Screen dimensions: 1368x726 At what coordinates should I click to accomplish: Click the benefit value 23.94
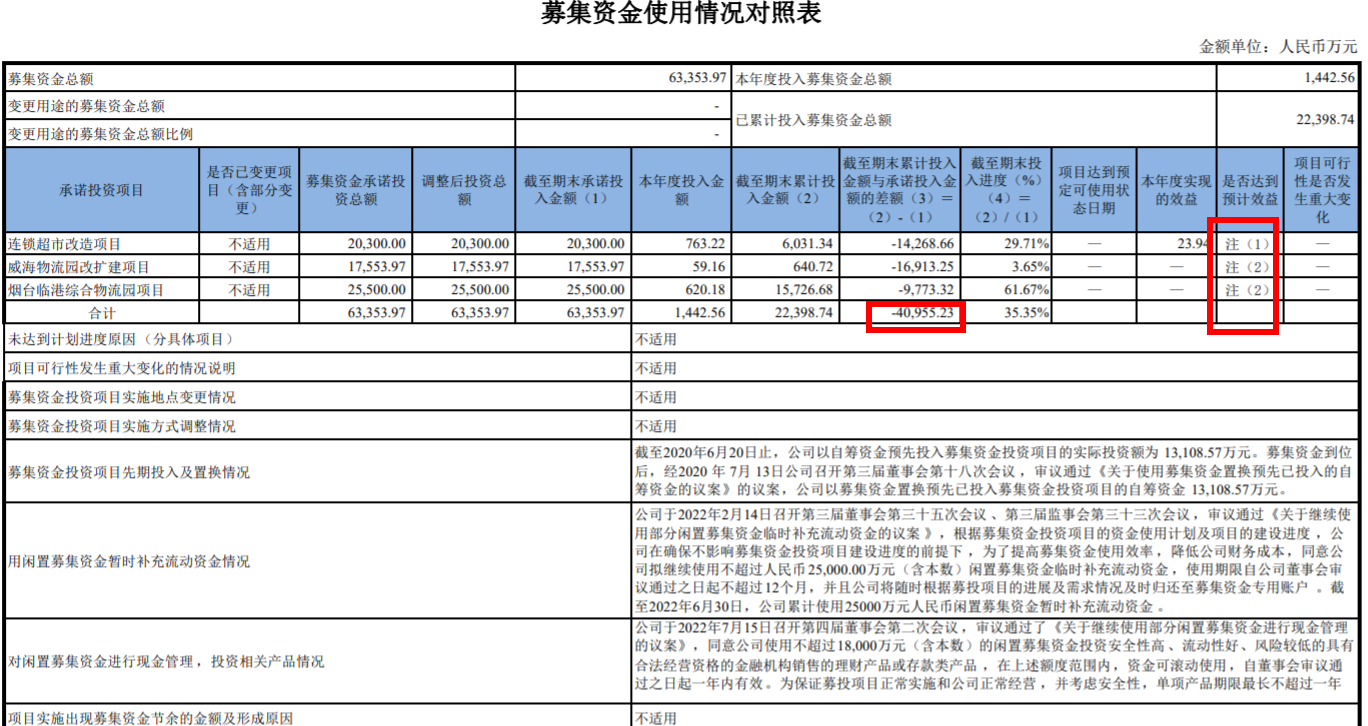pyautogui.click(x=1195, y=244)
